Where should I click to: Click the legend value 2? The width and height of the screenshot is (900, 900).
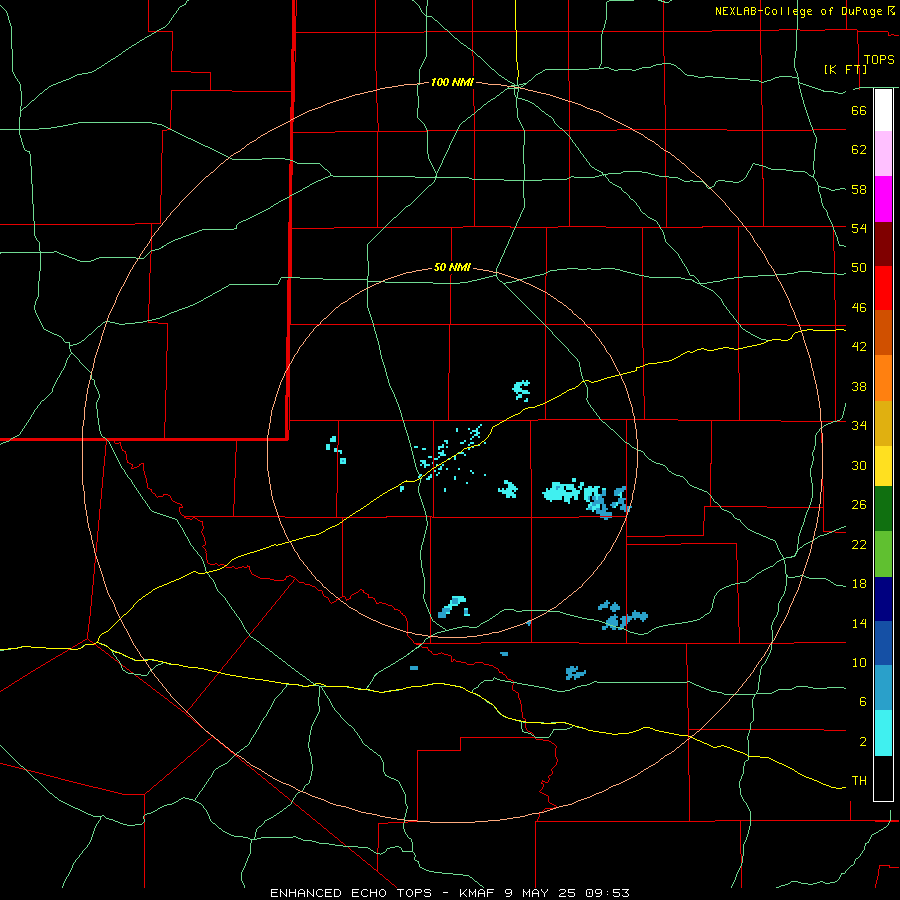pyautogui.click(x=862, y=742)
